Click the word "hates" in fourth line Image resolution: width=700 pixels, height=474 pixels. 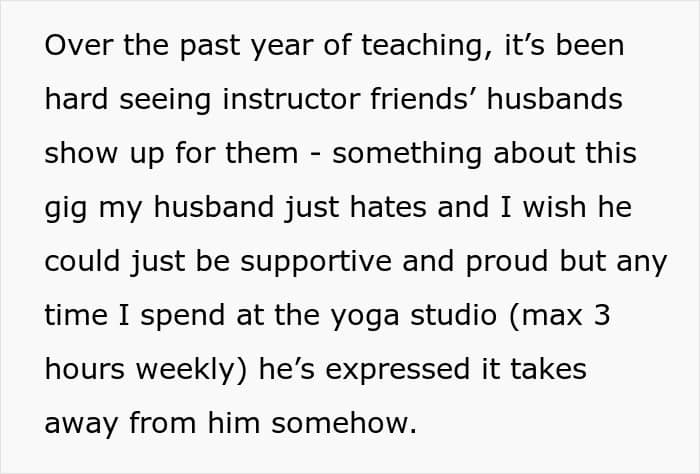[x=388, y=207]
